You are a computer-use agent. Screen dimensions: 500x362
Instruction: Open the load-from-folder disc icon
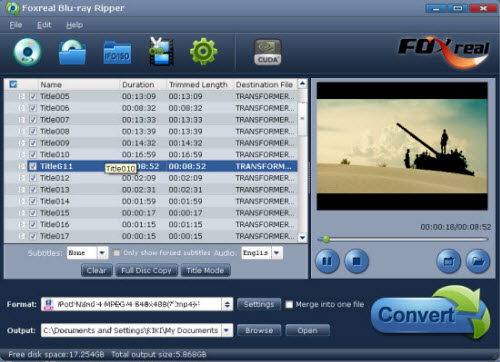pyautogui.click(x=72, y=52)
